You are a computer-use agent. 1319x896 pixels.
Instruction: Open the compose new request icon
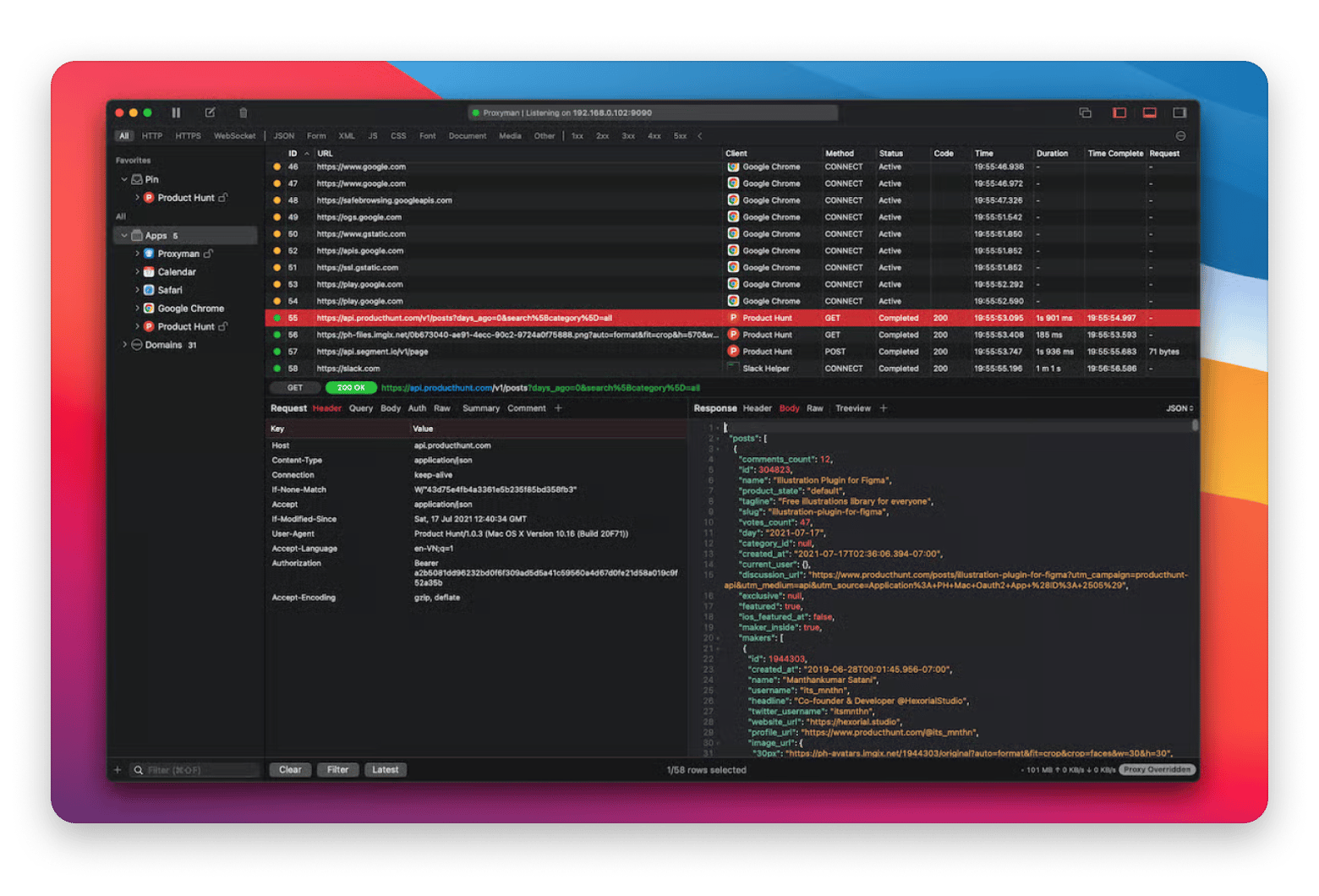click(x=210, y=112)
